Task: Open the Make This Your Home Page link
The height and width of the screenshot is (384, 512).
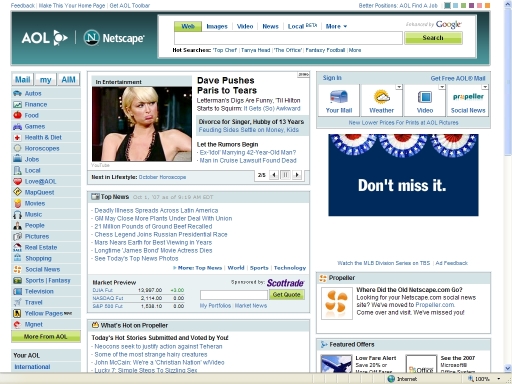Action: point(72,6)
